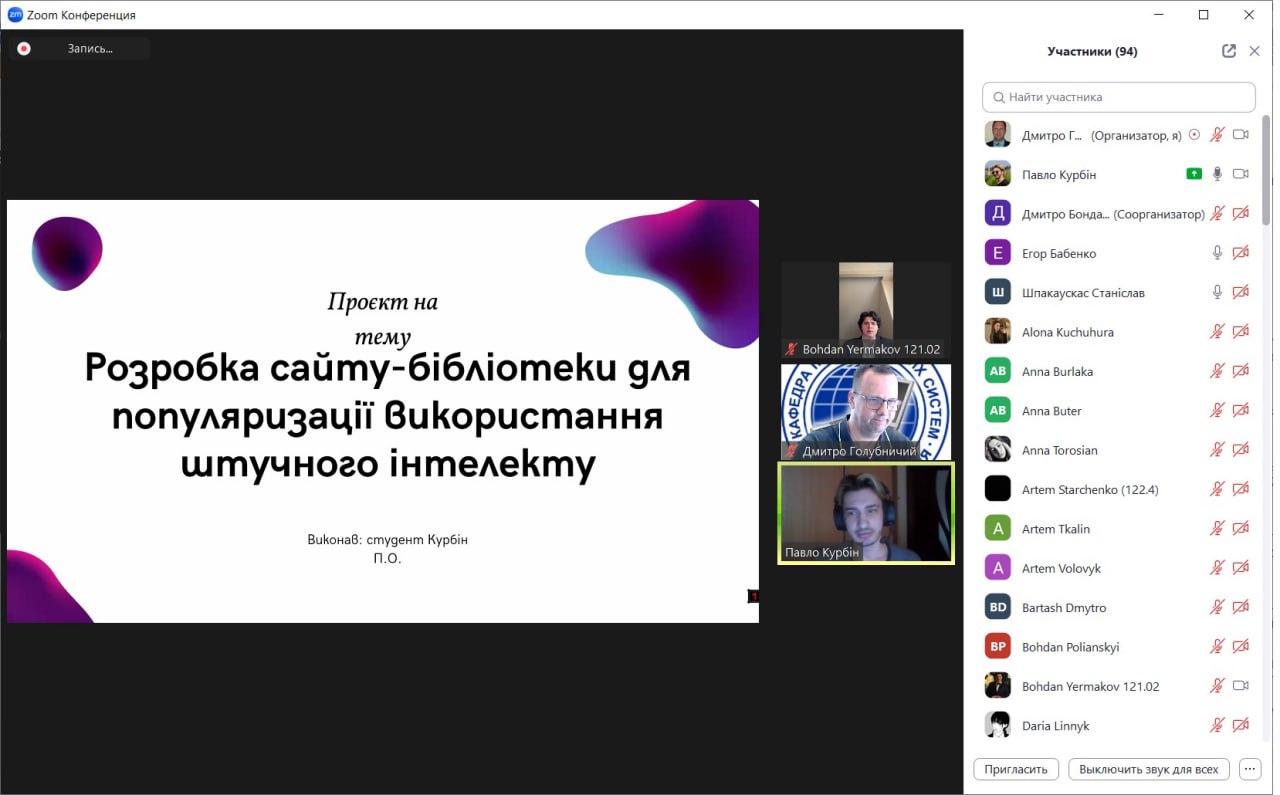Click disabled camera icon for Artem Starchenko
This screenshot has width=1280, height=795.
[x=1241, y=489]
